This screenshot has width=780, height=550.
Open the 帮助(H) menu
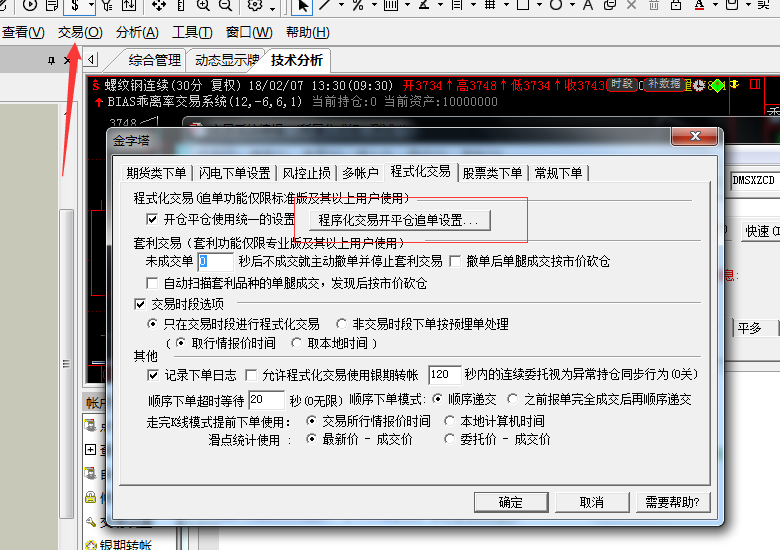click(x=308, y=32)
